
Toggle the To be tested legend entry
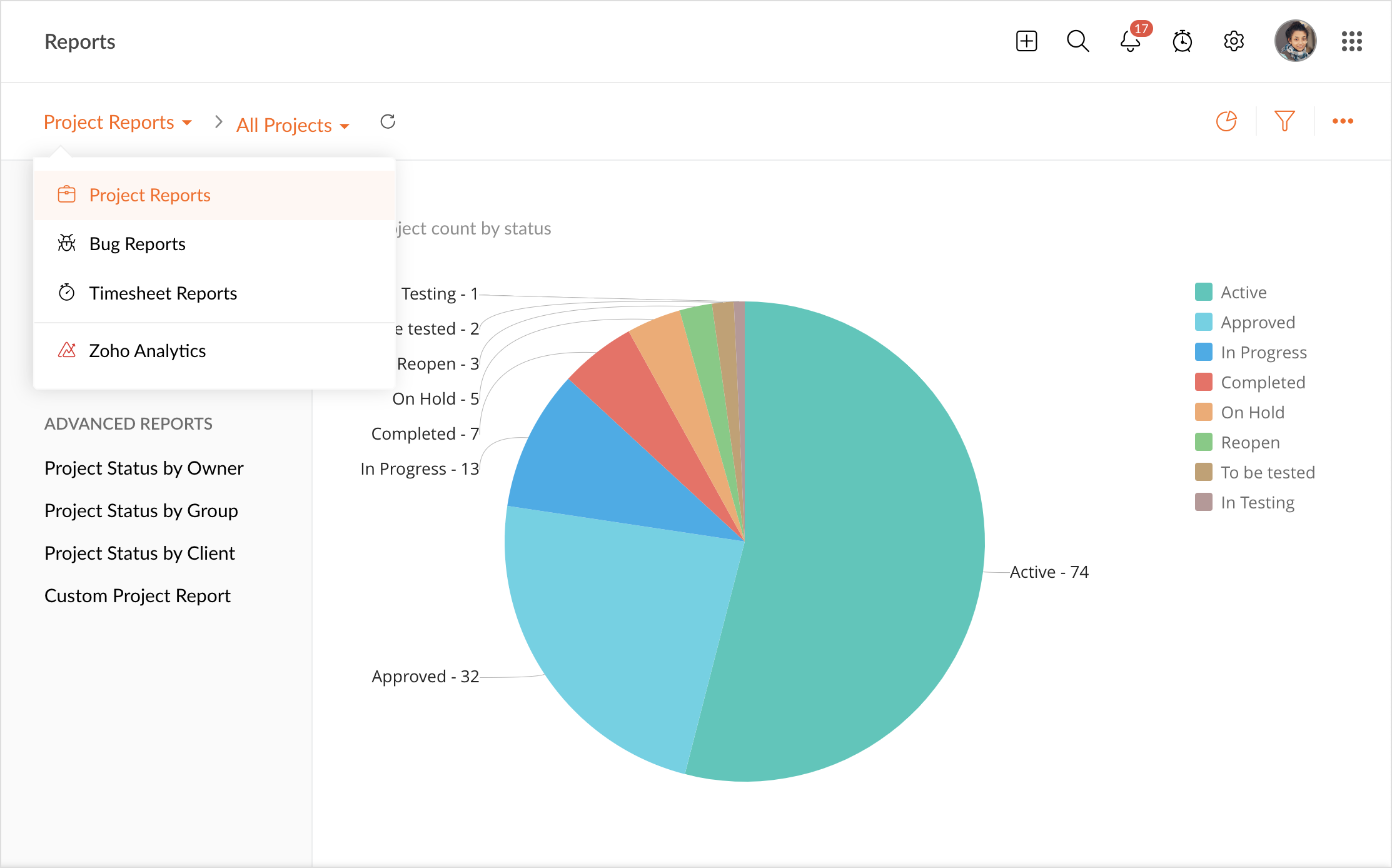pyautogui.click(x=1267, y=472)
